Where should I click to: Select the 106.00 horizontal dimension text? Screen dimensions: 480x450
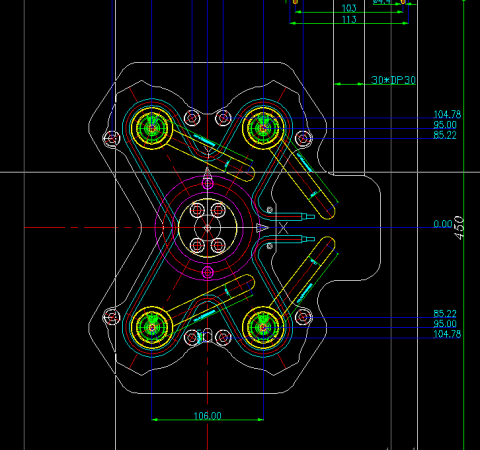tap(208, 416)
